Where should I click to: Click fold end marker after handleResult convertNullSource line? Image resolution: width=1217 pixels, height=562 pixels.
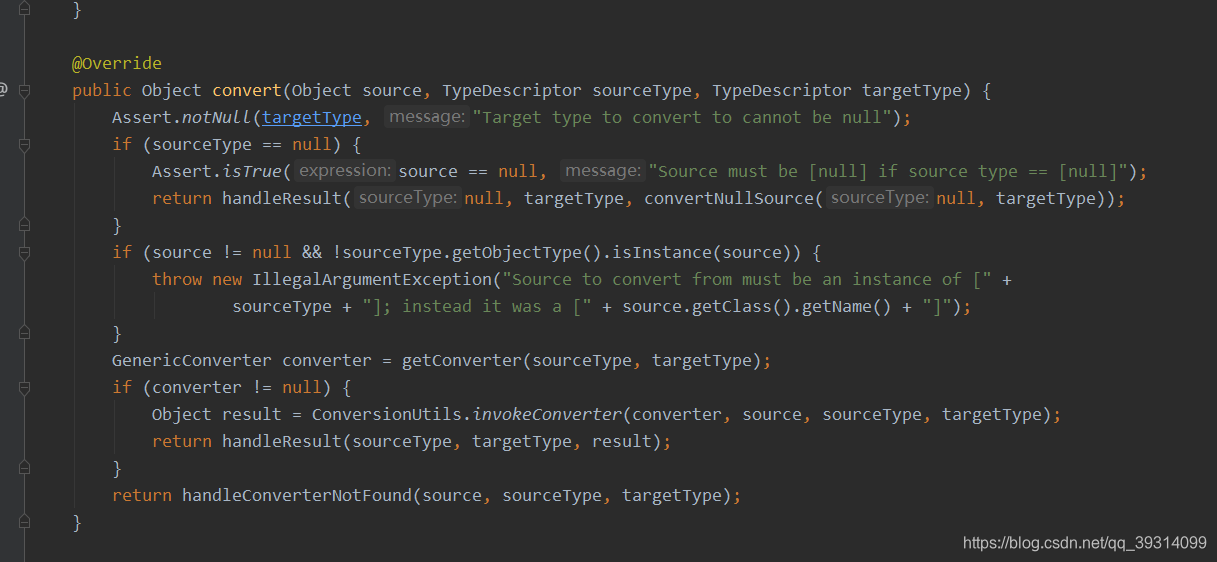coord(24,226)
